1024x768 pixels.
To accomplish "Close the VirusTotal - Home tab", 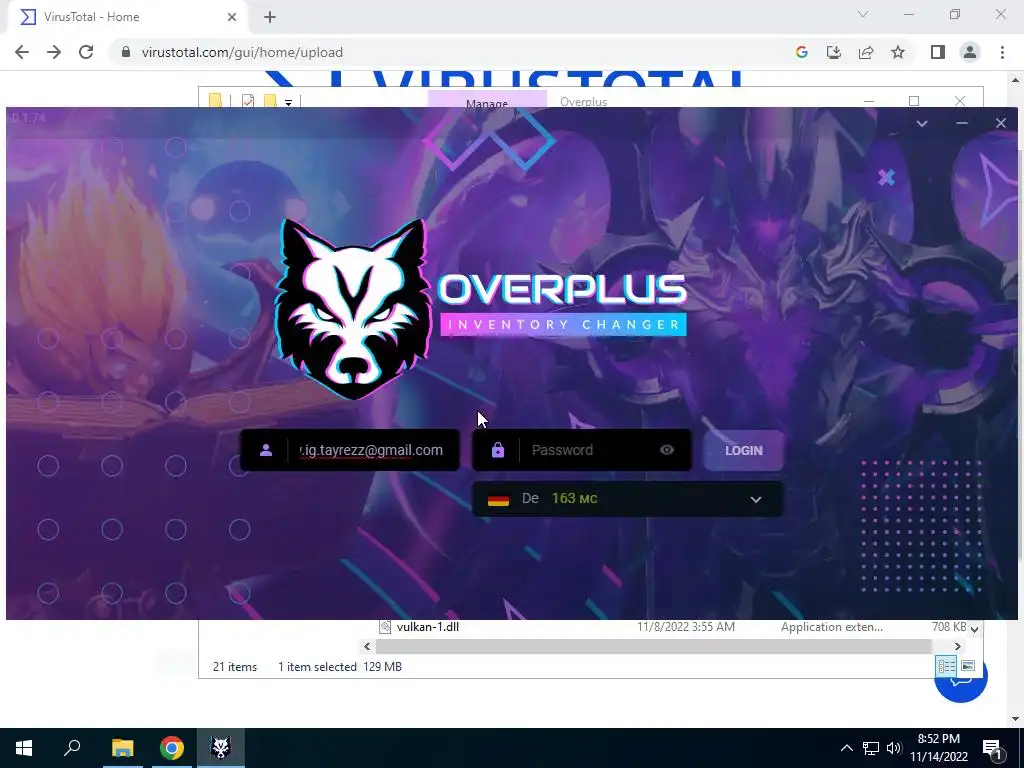I will tap(232, 17).
